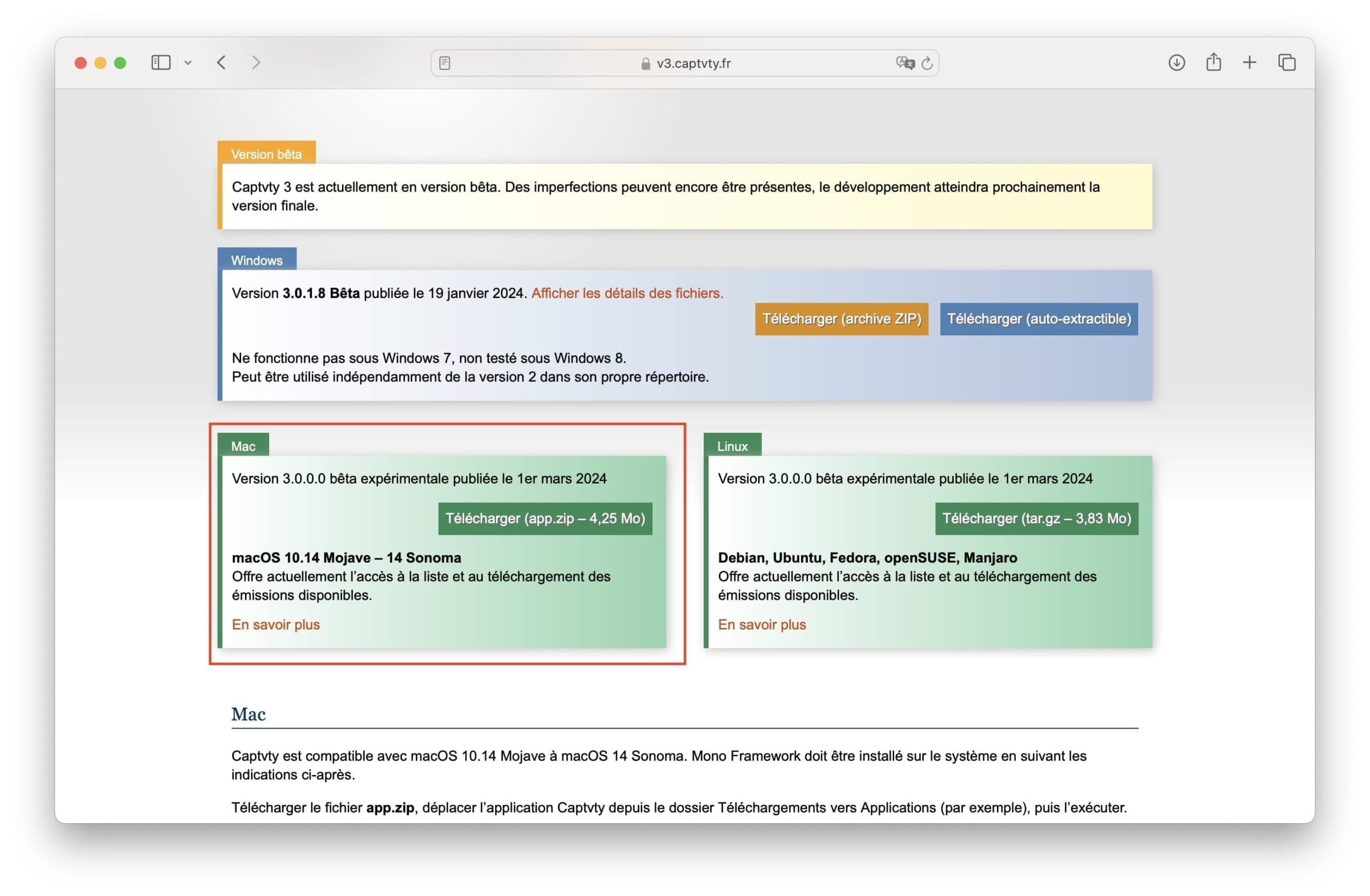Go back to the previous page
This screenshot has height=896, width=1370.
222,62
